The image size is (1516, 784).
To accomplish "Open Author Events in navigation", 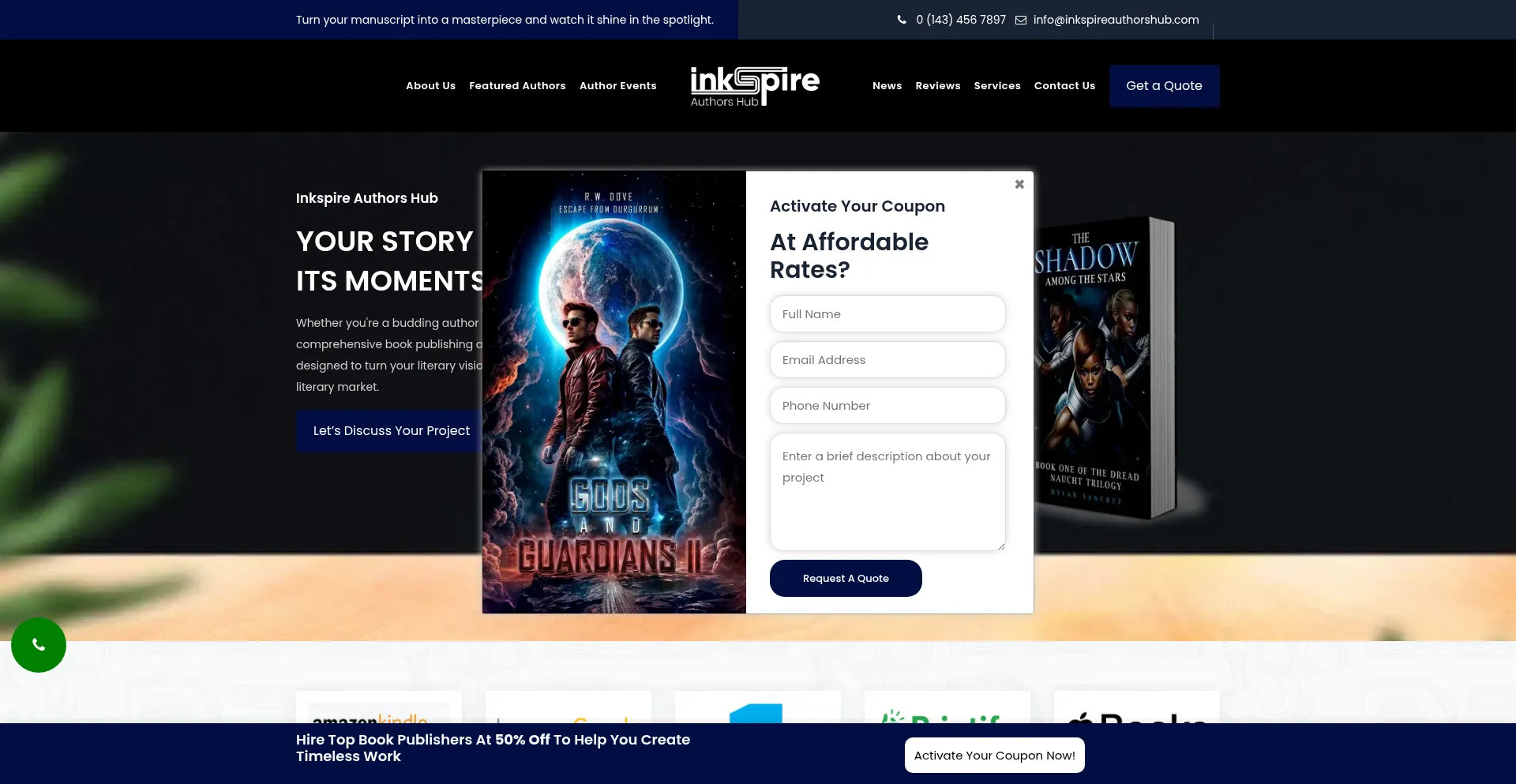I will click(x=617, y=86).
